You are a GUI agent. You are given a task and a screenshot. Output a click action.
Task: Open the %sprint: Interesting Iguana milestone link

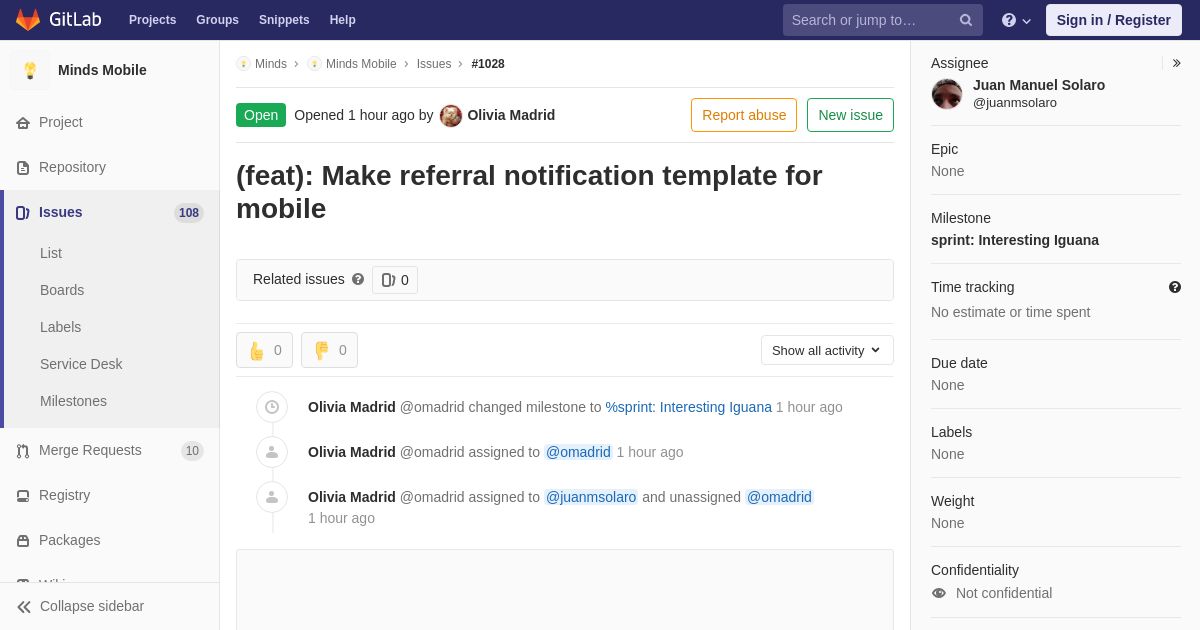[689, 407]
